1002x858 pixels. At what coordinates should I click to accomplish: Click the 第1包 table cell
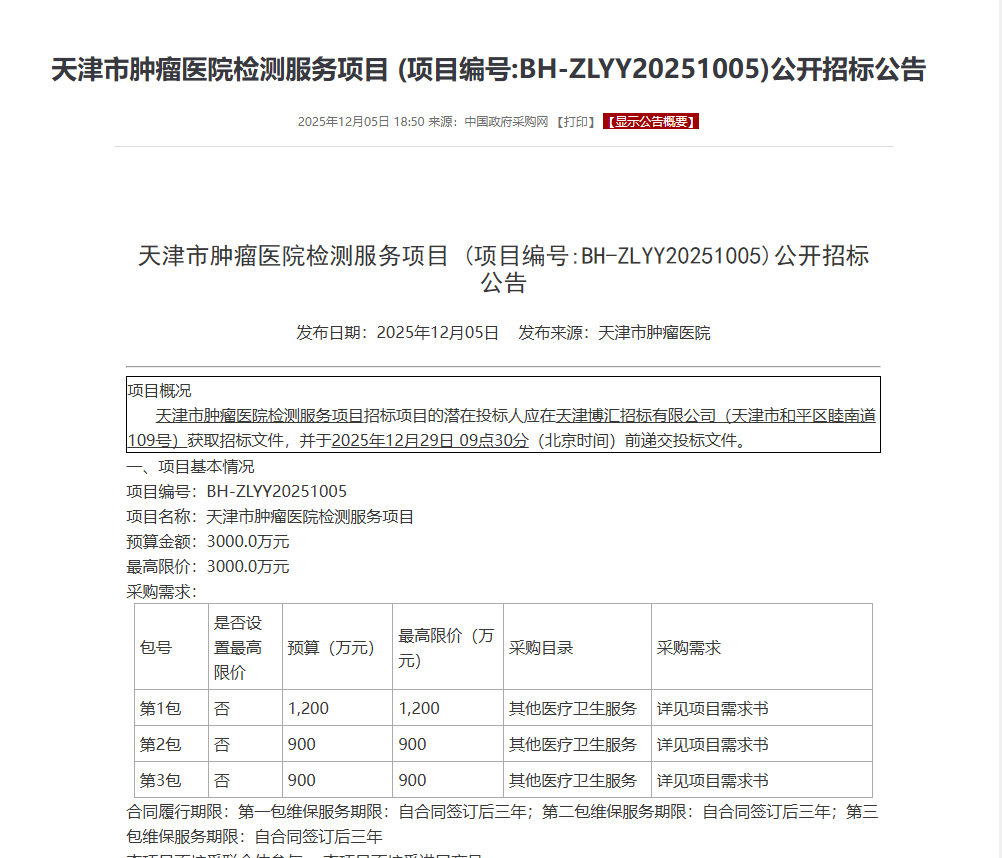click(160, 709)
